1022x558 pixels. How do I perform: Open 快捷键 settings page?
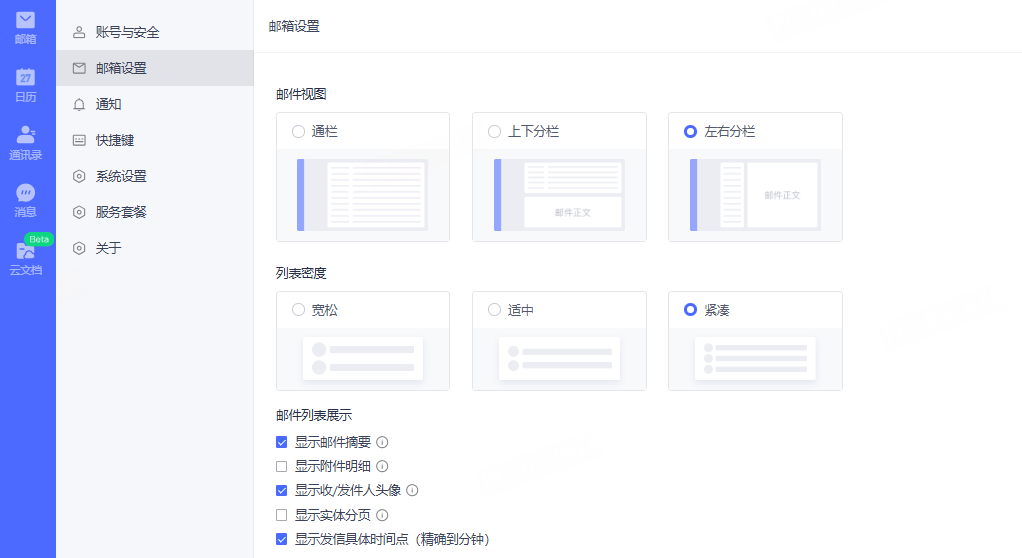click(154, 140)
